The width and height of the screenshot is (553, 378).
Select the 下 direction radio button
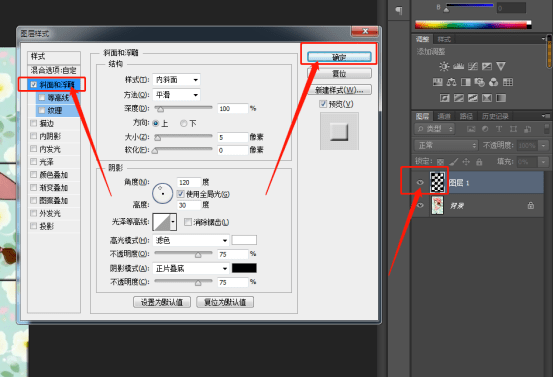183,123
